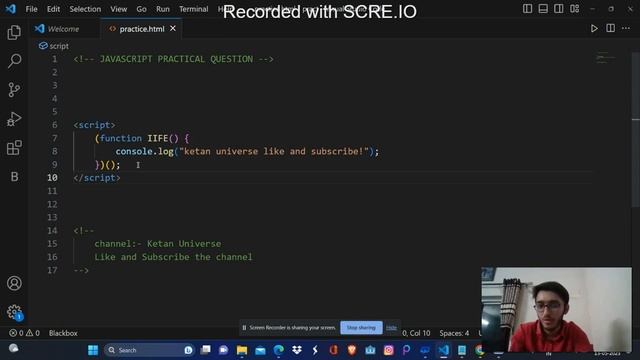The image size is (640, 360).
Task: Click the VS Code logo in the title bar
Action: pyautogui.click(x=11, y=9)
